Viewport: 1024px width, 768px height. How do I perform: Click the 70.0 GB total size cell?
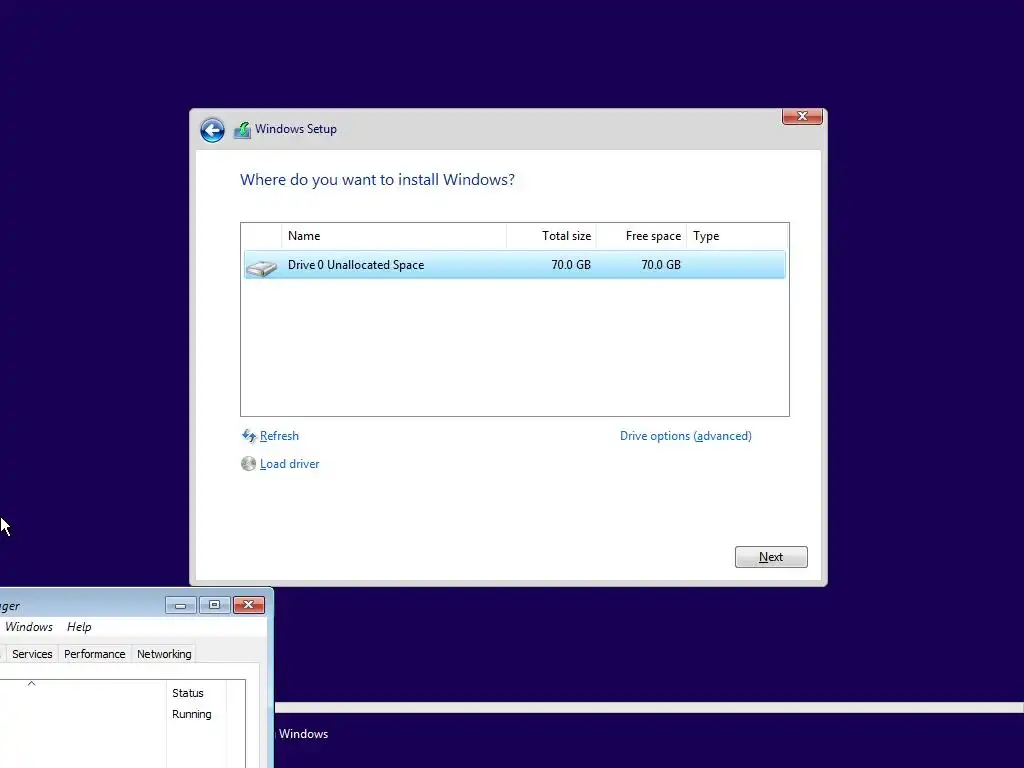tap(571, 264)
